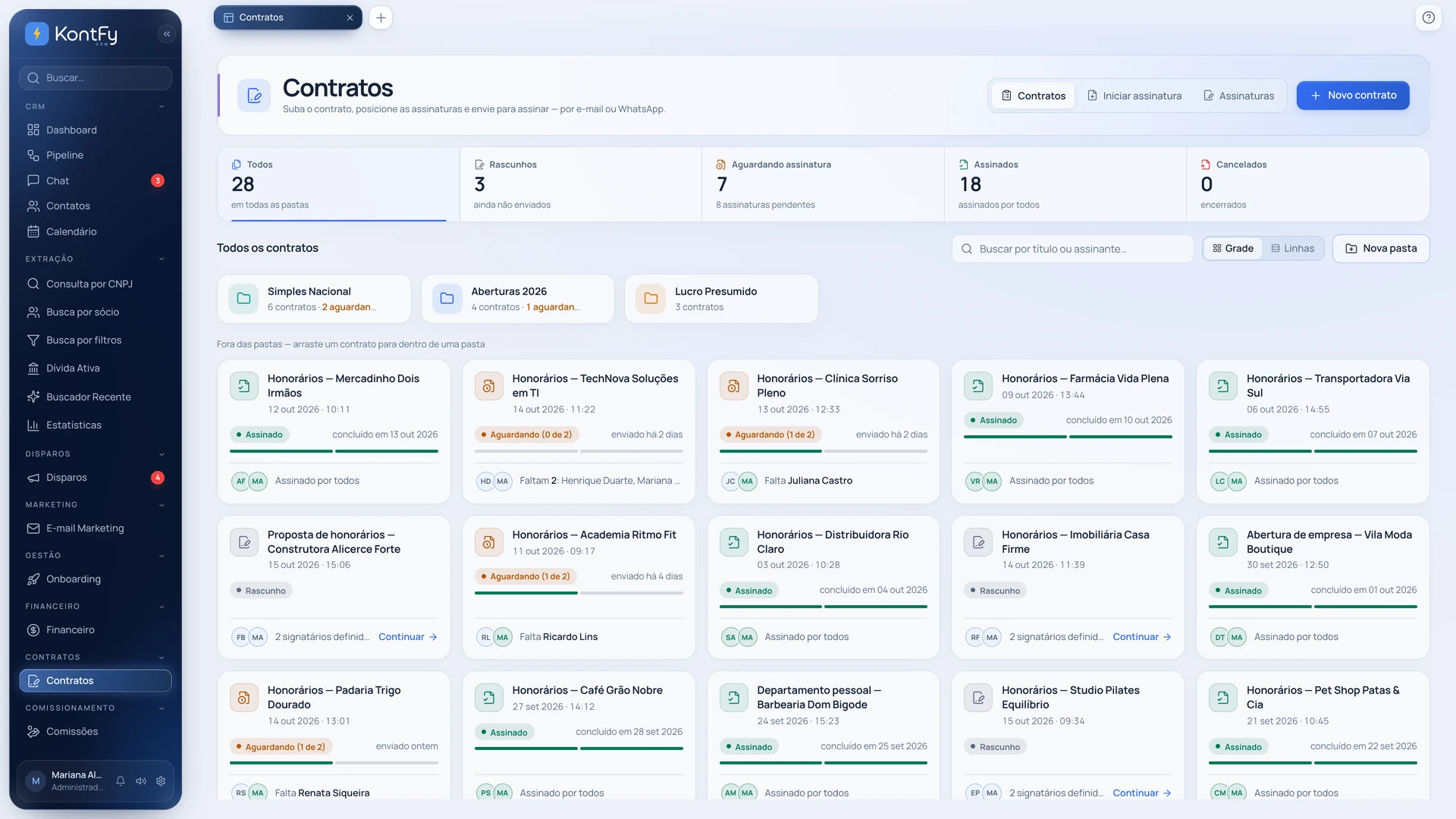Select the Assinaturas tab
The image size is (1456, 819).
[x=1238, y=96]
